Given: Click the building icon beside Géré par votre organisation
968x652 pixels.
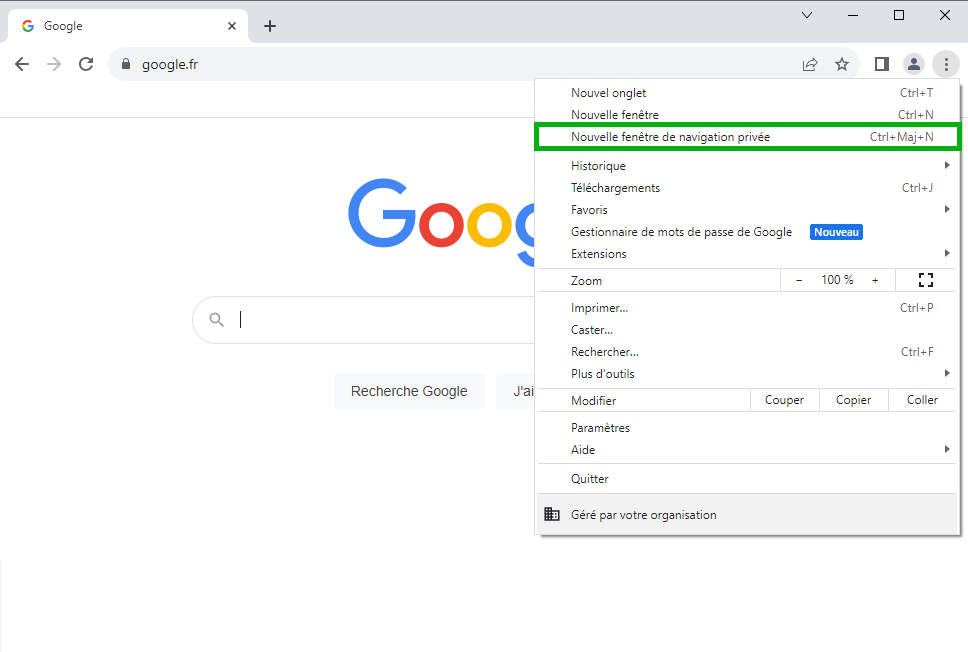Looking at the screenshot, I should click(x=552, y=514).
